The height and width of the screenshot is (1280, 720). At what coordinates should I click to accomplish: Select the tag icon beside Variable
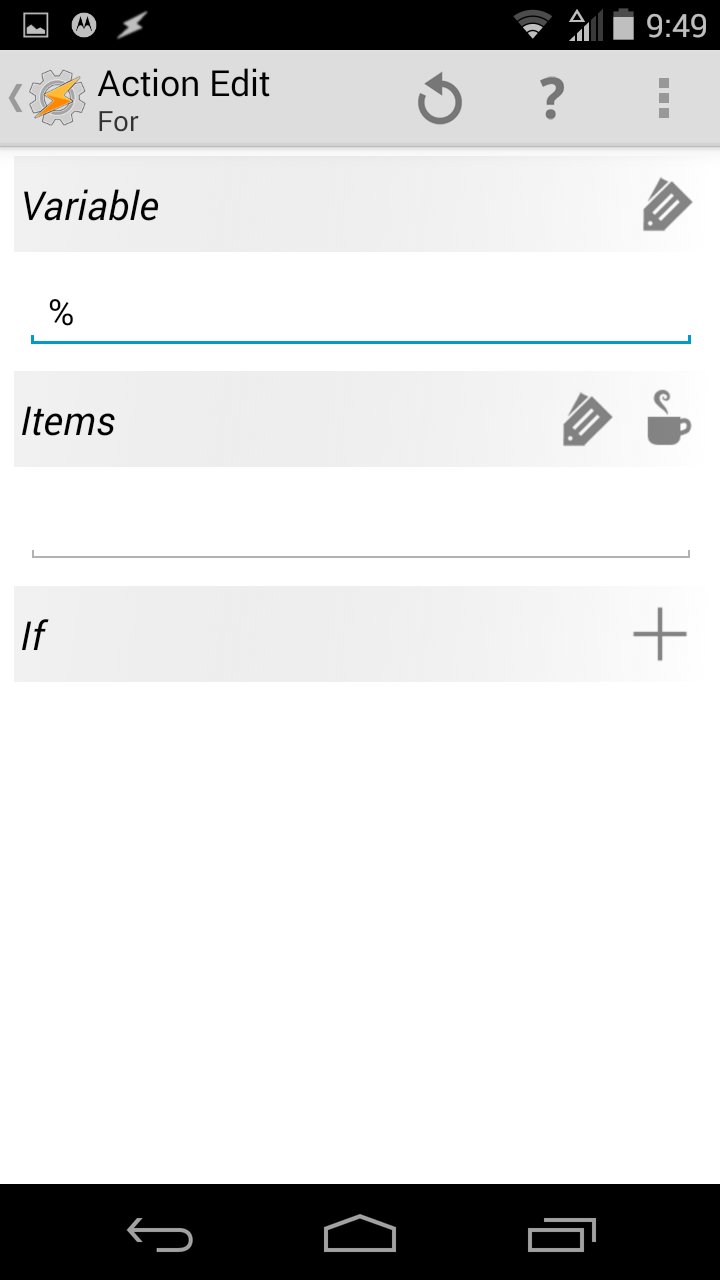coord(667,205)
